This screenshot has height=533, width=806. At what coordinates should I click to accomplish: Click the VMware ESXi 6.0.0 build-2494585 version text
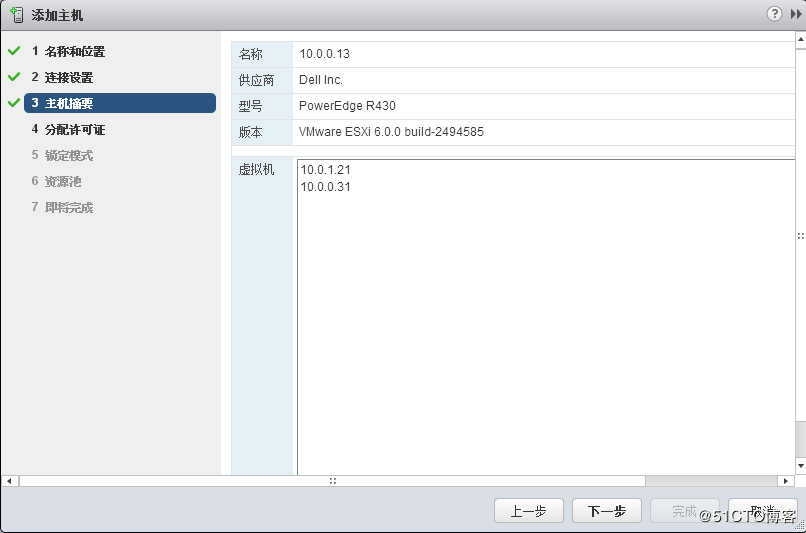391,132
